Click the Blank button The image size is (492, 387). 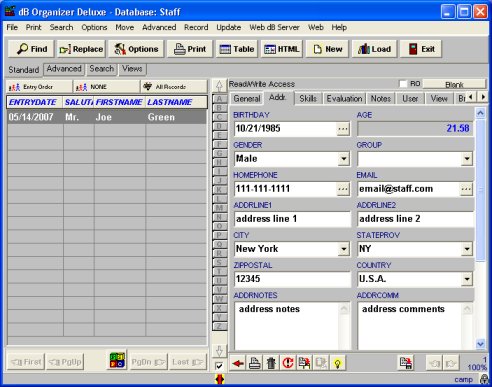tap(454, 84)
